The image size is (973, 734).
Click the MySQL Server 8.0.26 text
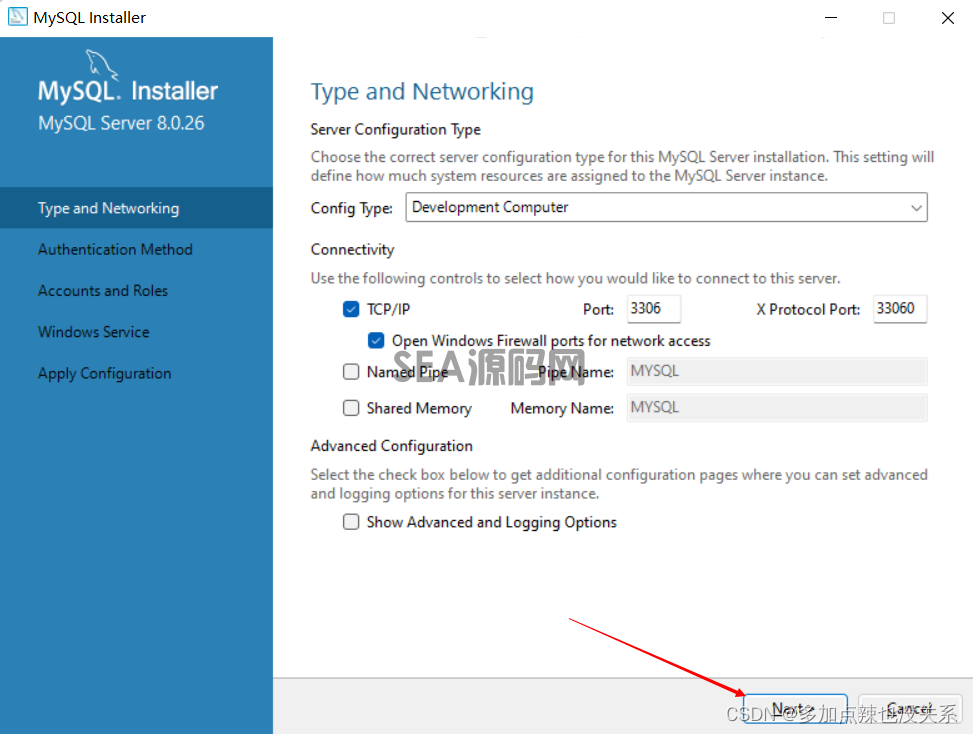click(x=121, y=123)
